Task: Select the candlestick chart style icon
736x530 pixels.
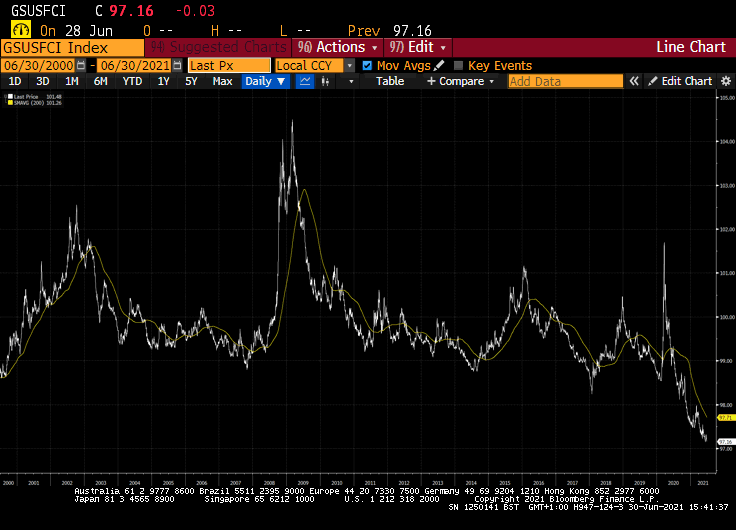Action: pos(325,81)
